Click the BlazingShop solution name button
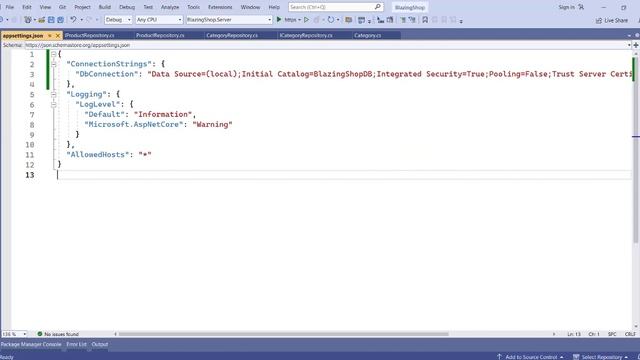The width and height of the screenshot is (640, 360). (x=410, y=7)
